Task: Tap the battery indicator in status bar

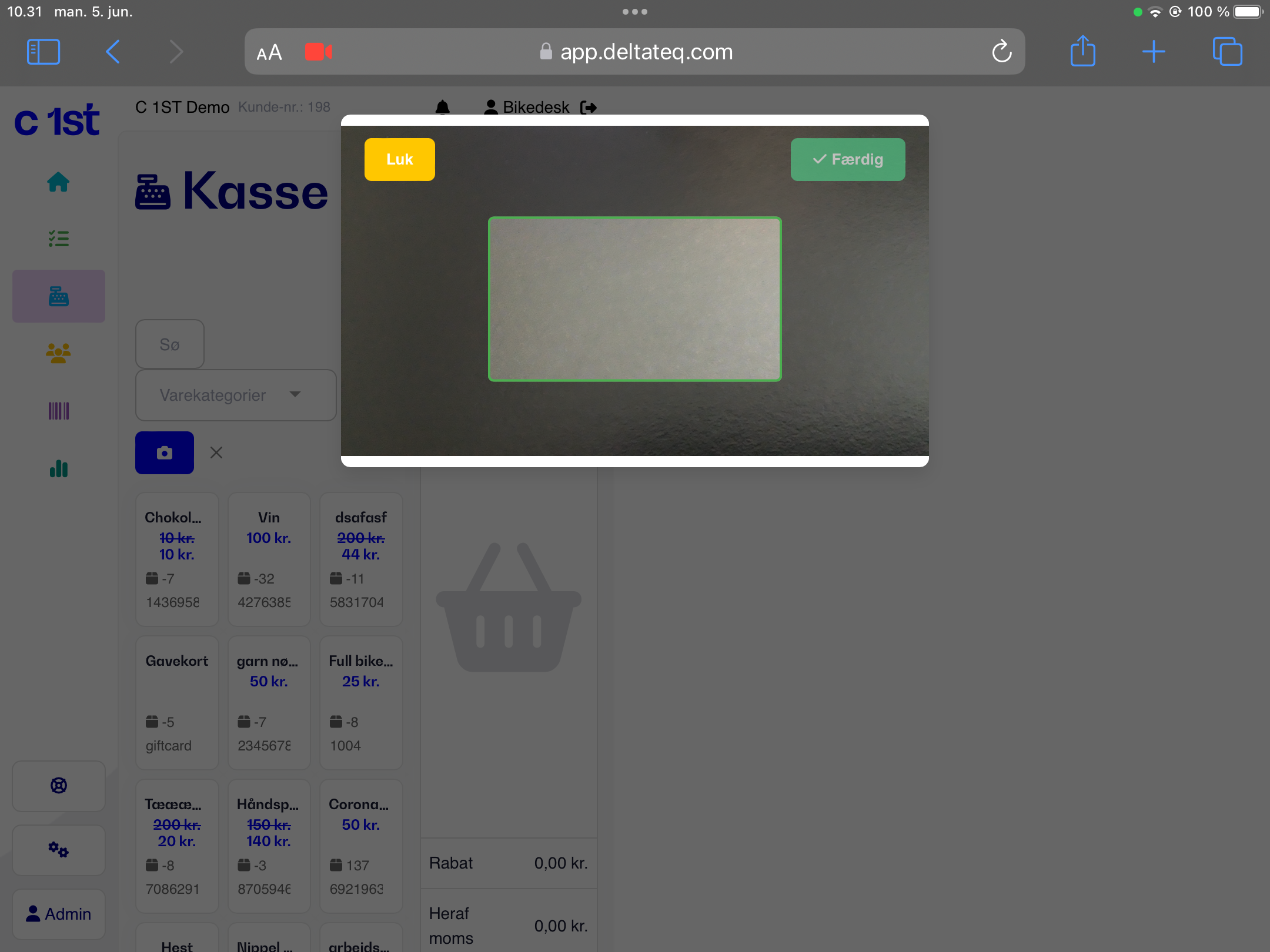Action: click(x=1248, y=12)
